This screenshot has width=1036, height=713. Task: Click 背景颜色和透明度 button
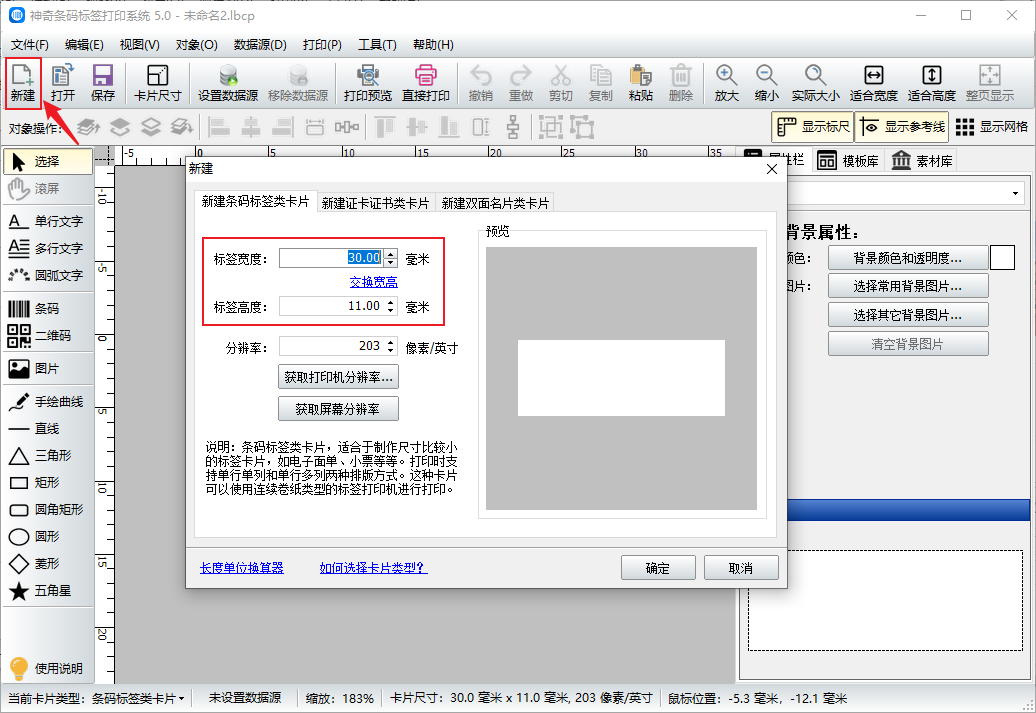(908, 258)
